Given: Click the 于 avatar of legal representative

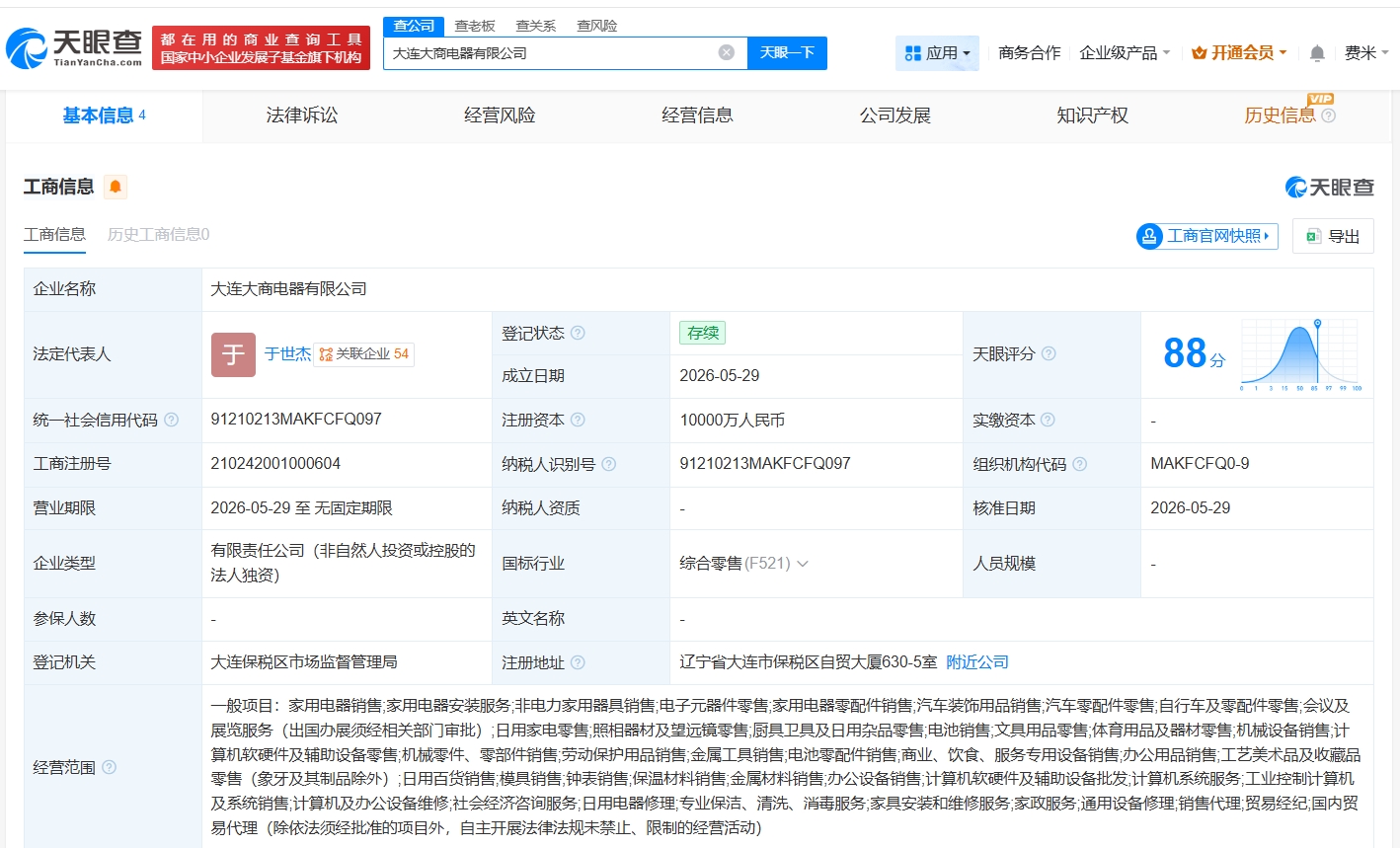Looking at the screenshot, I should point(233,354).
